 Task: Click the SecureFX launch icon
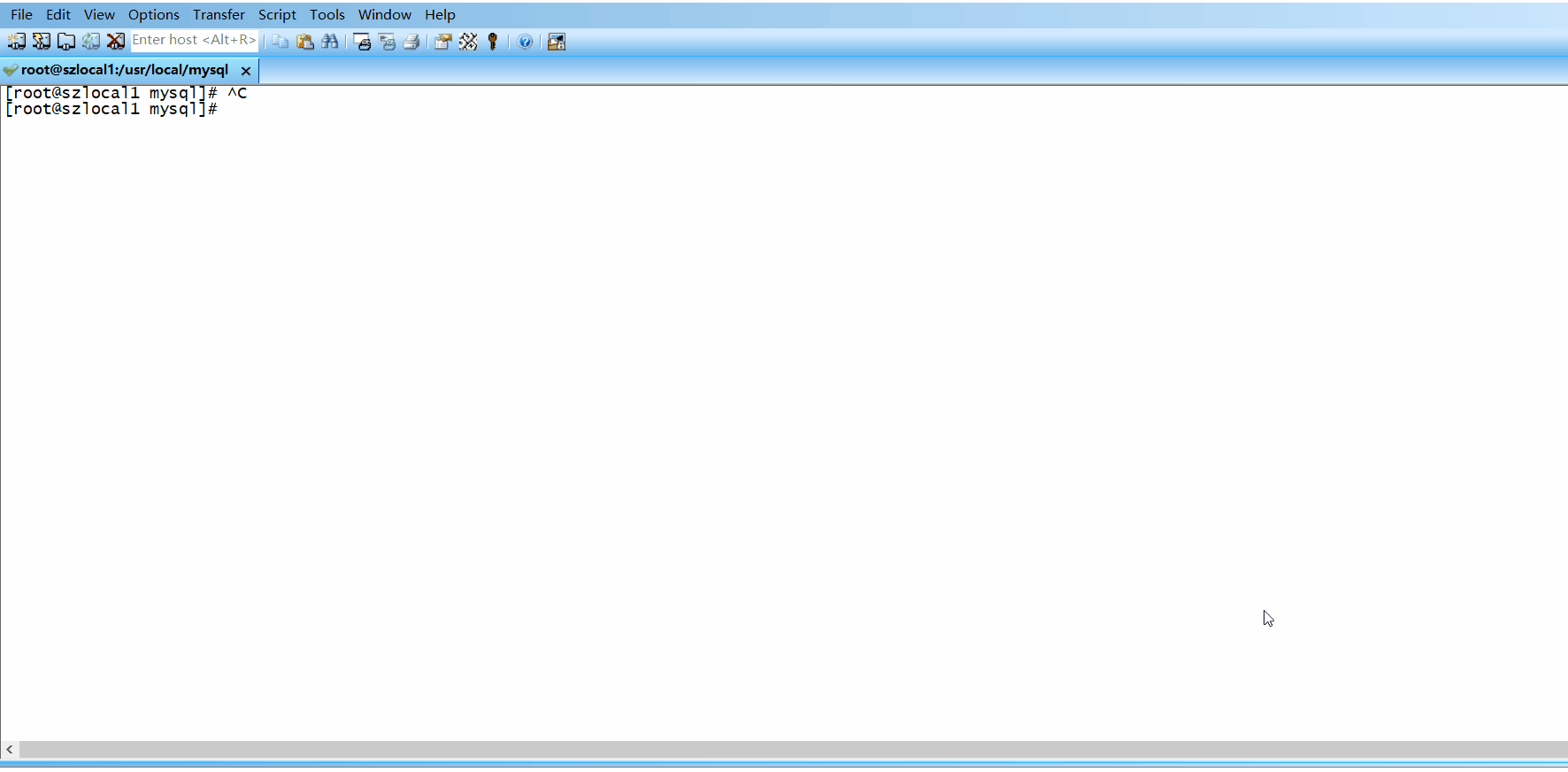[557, 42]
